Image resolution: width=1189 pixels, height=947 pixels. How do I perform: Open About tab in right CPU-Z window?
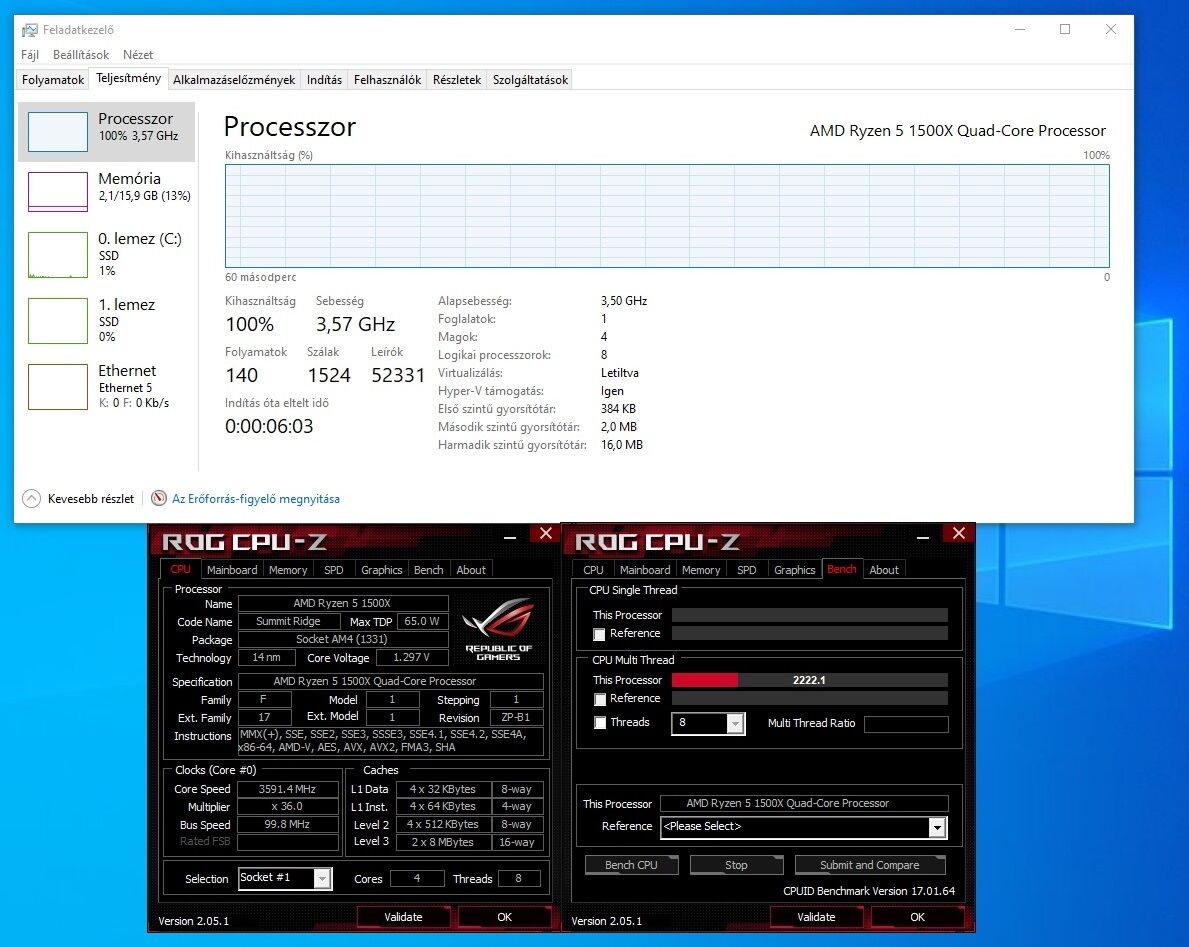884,569
